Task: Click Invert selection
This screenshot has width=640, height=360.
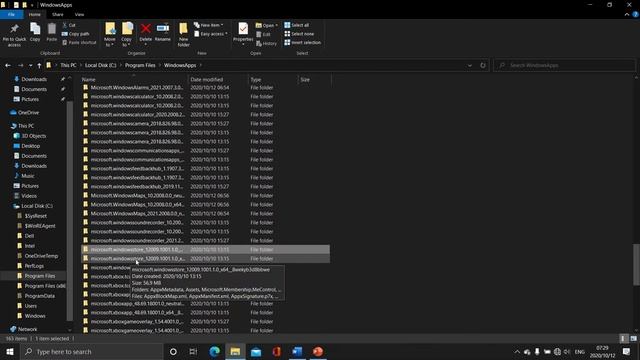Action: [x=302, y=42]
